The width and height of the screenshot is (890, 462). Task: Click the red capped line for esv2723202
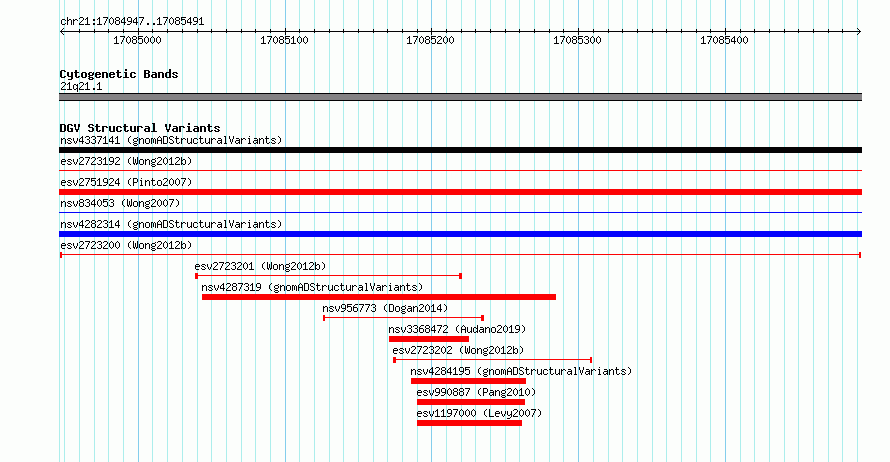point(493,360)
